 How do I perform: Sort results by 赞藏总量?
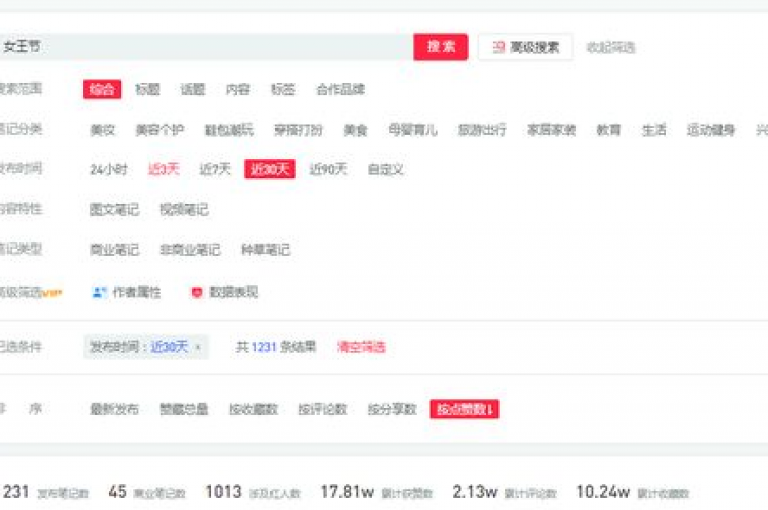point(184,409)
